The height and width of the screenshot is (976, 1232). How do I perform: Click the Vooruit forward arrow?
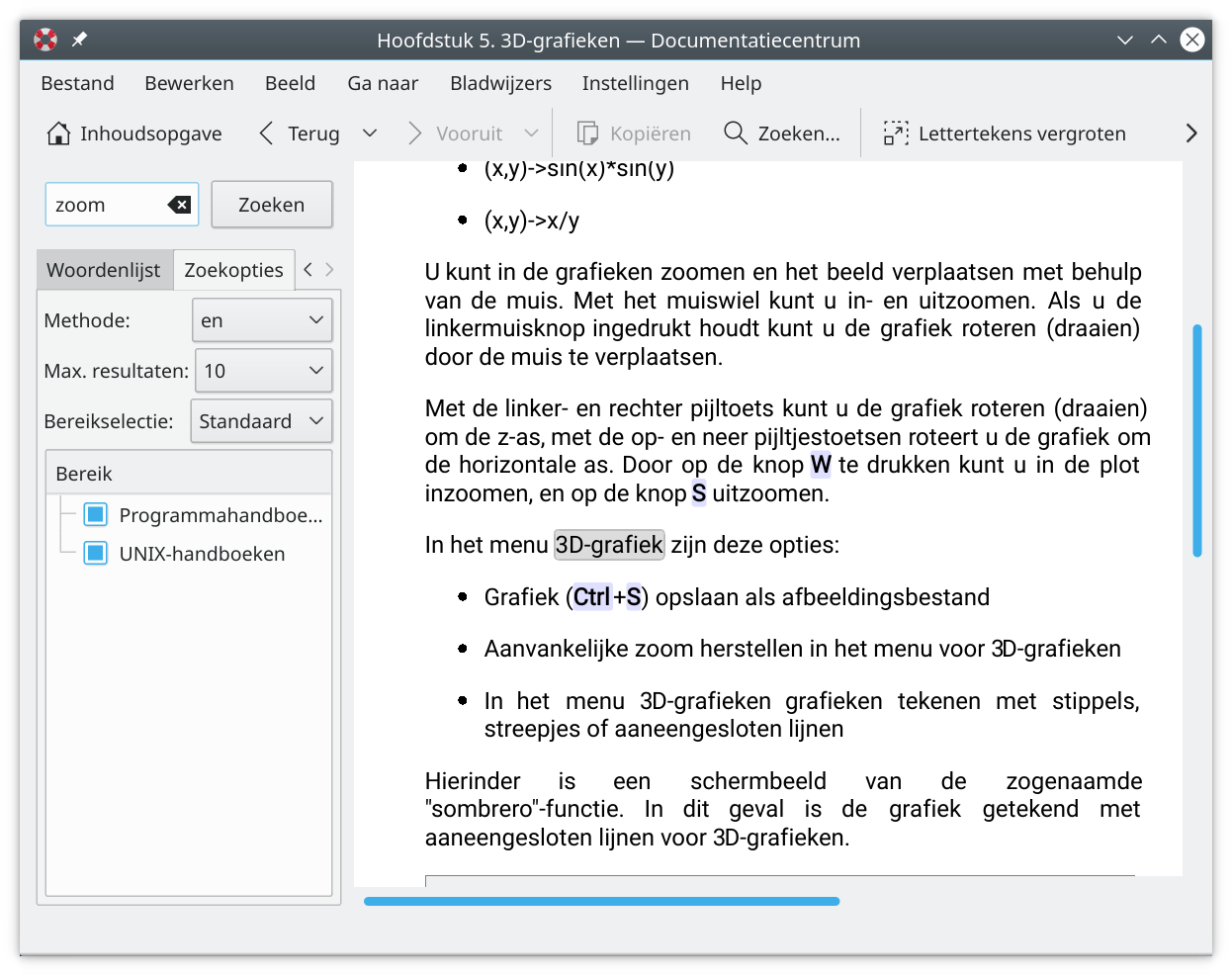click(x=414, y=133)
